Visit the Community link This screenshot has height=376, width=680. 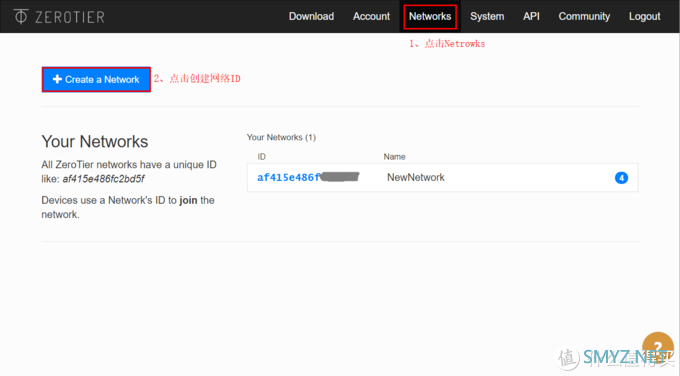point(584,16)
